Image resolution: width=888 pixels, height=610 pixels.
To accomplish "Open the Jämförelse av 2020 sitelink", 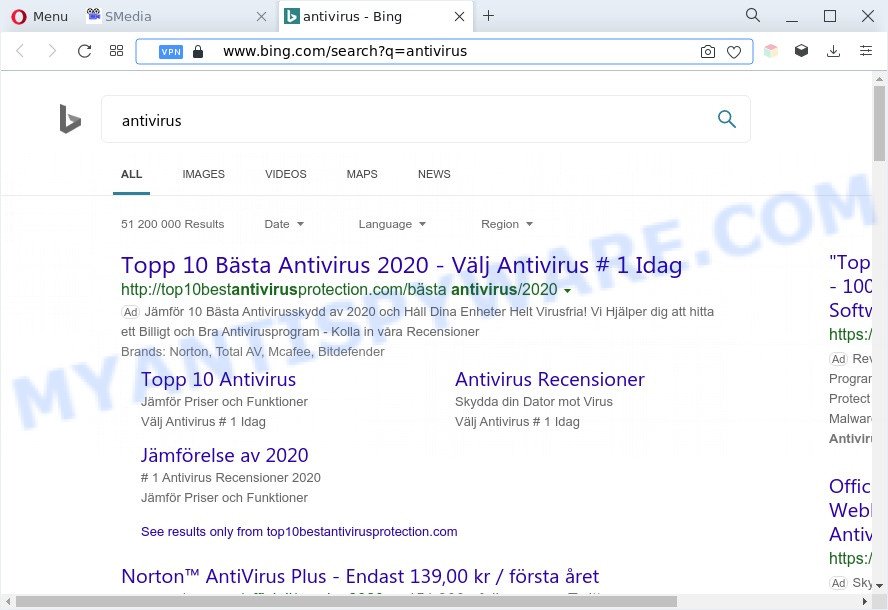I will click(x=225, y=455).
